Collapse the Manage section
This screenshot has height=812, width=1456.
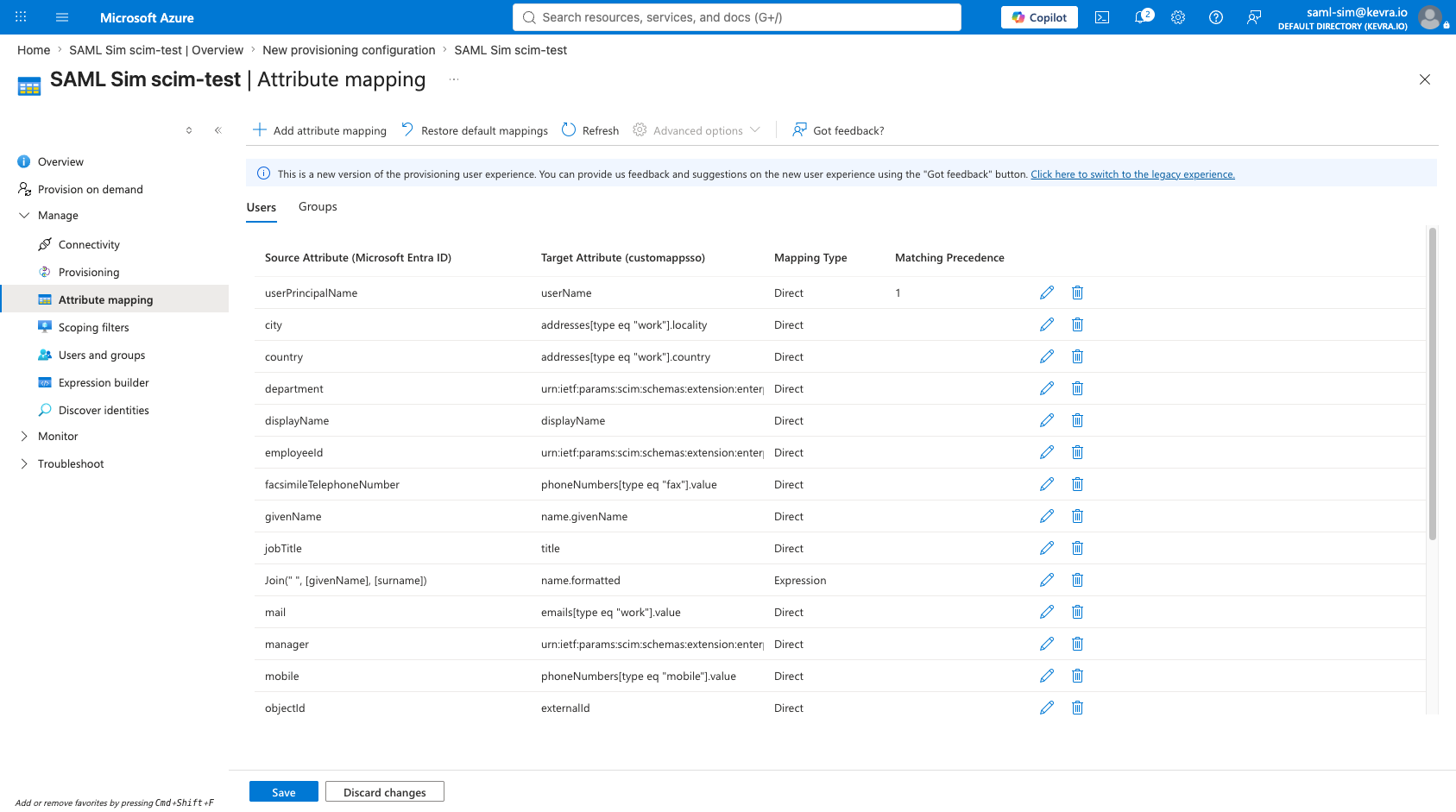[24, 215]
